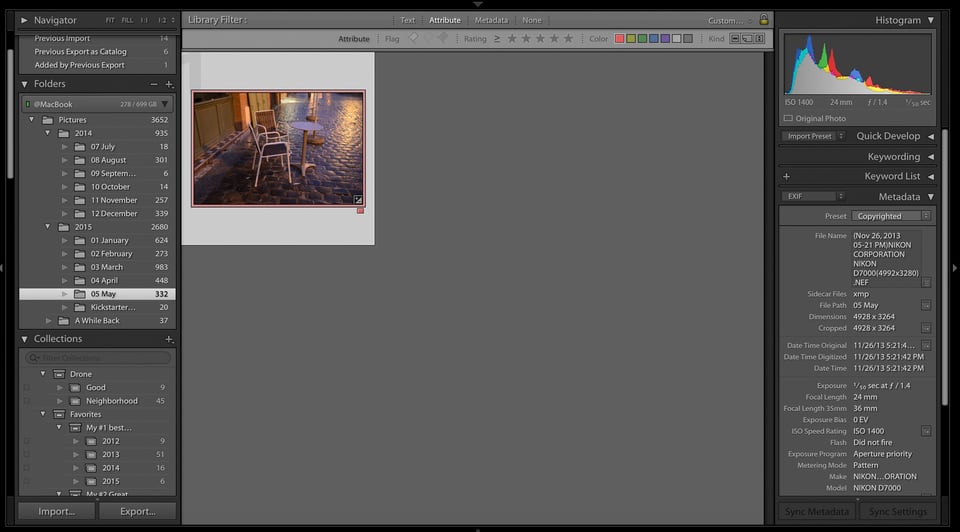Click the action button beside File Name field
Image resolution: width=960 pixels, height=532 pixels.
tap(926, 282)
